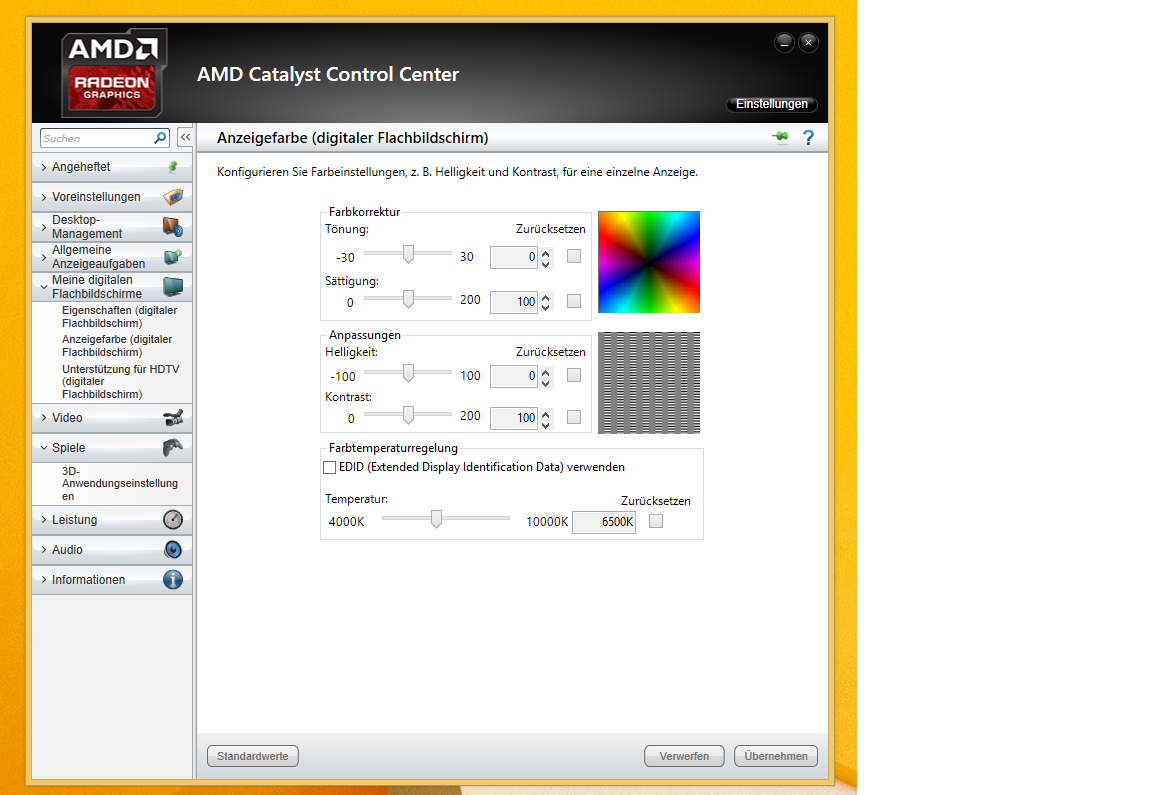
Task: Click the green pin page icon
Action: 780,137
